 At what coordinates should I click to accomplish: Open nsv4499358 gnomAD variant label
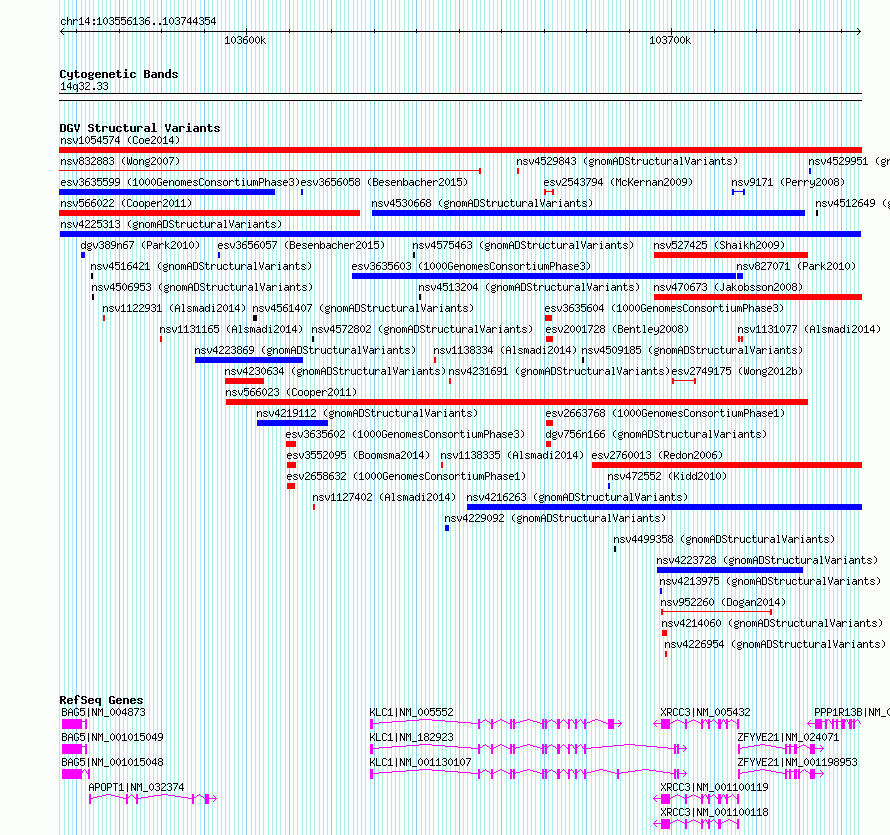pyautogui.click(x=724, y=539)
